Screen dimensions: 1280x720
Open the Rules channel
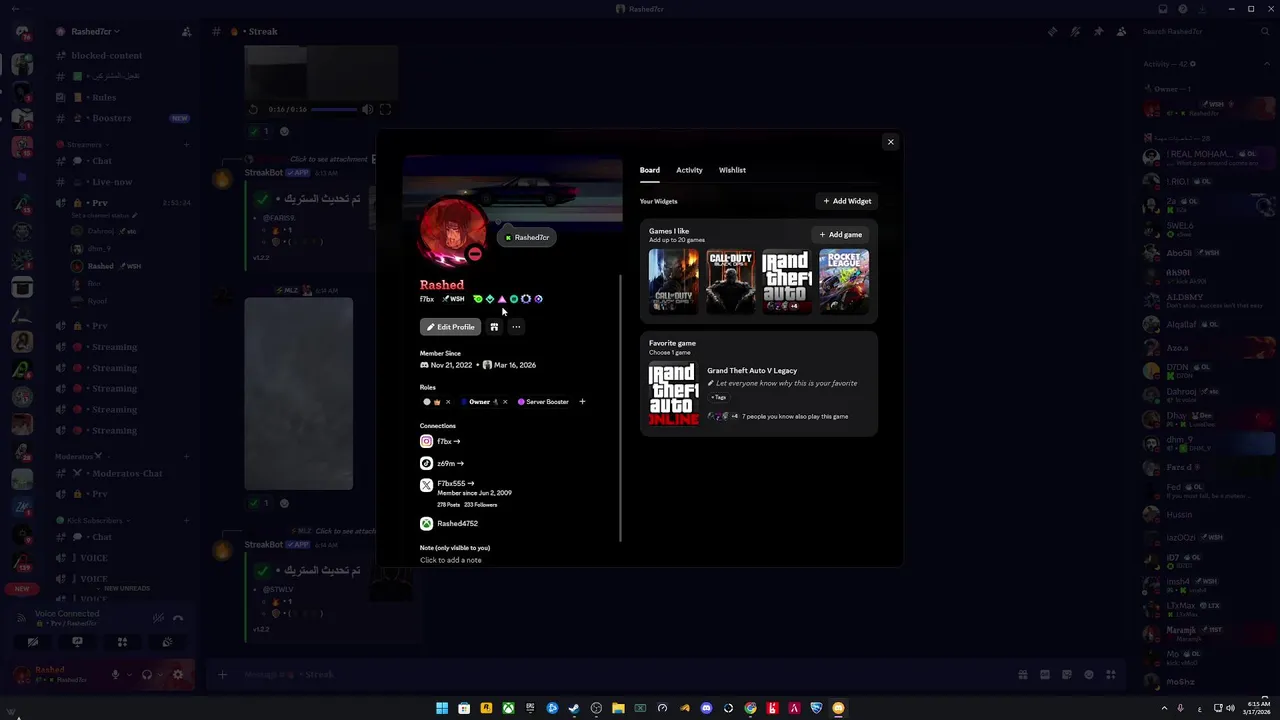[103, 97]
